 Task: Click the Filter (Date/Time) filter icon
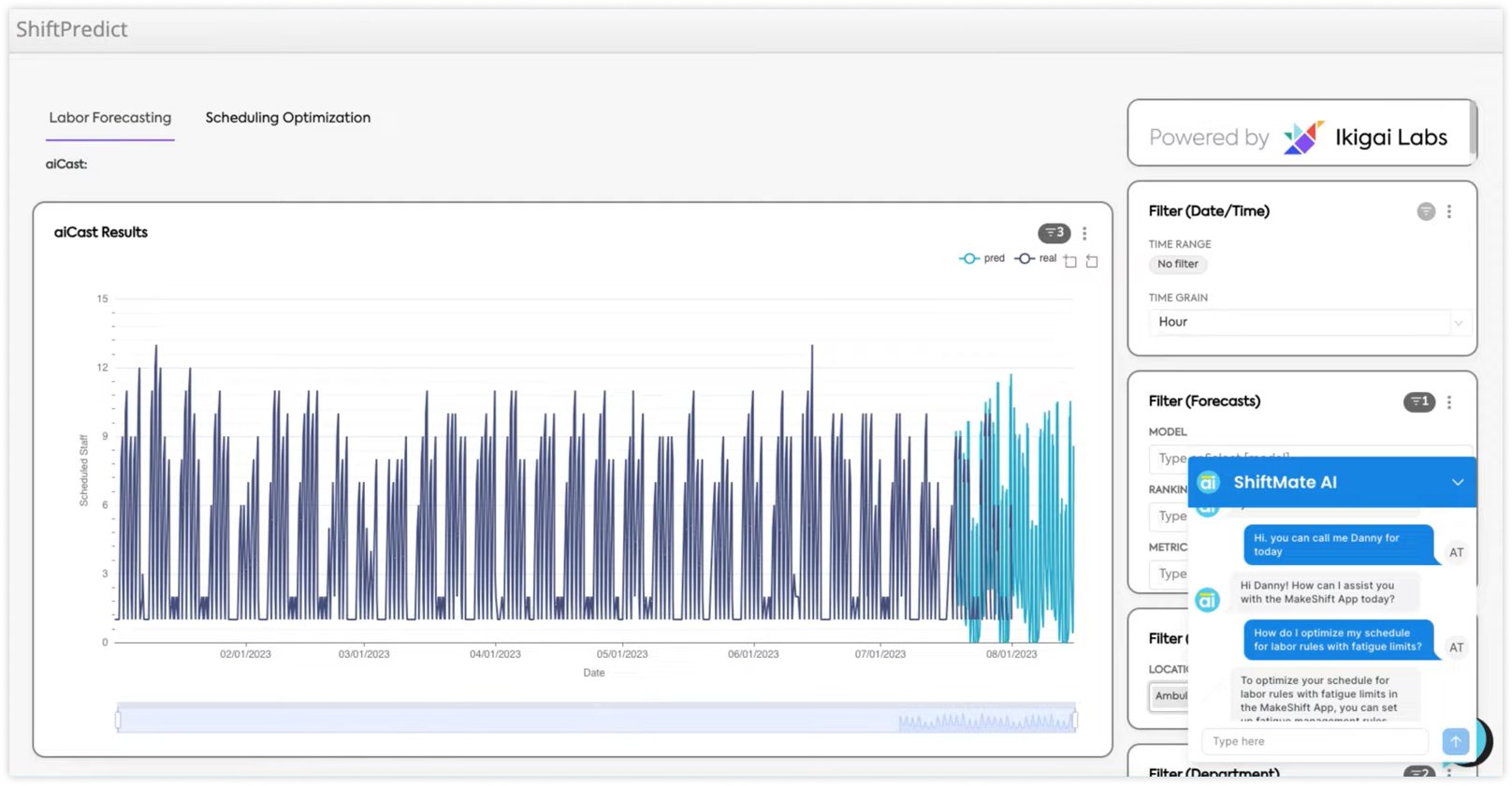click(x=1426, y=211)
